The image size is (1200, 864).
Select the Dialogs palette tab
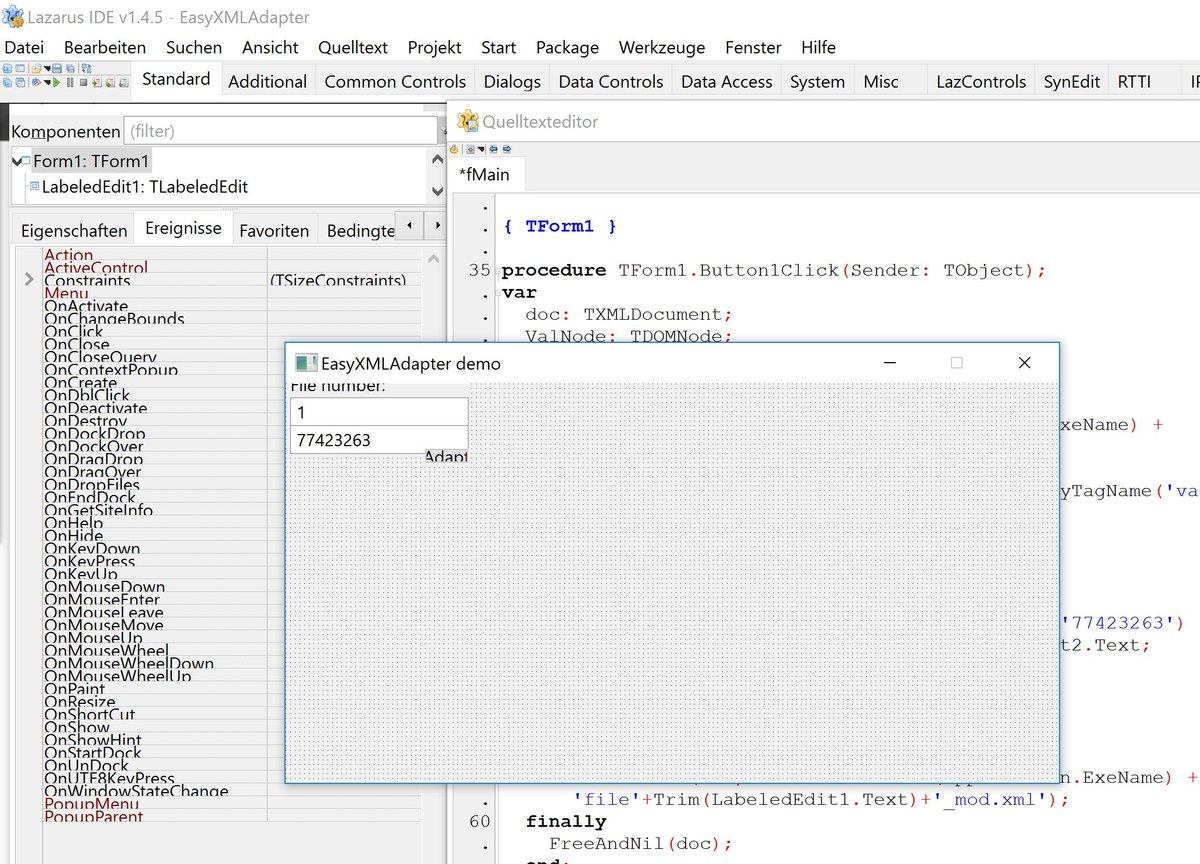pyautogui.click(x=512, y=82)
